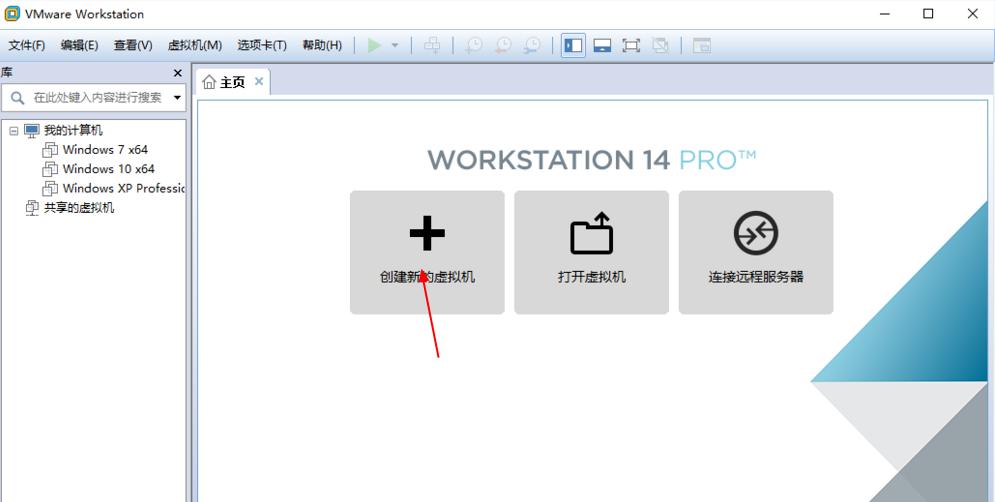This screenshot has width=995, height=502.
Task: Open the library search filter dropdown
Action: pos(177,98)
